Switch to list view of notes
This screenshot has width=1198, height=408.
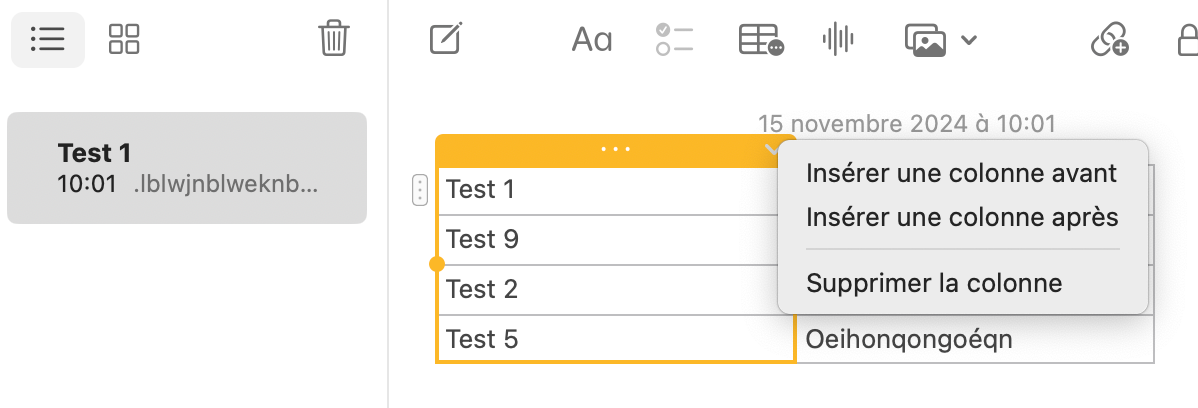tap(47, 40)
